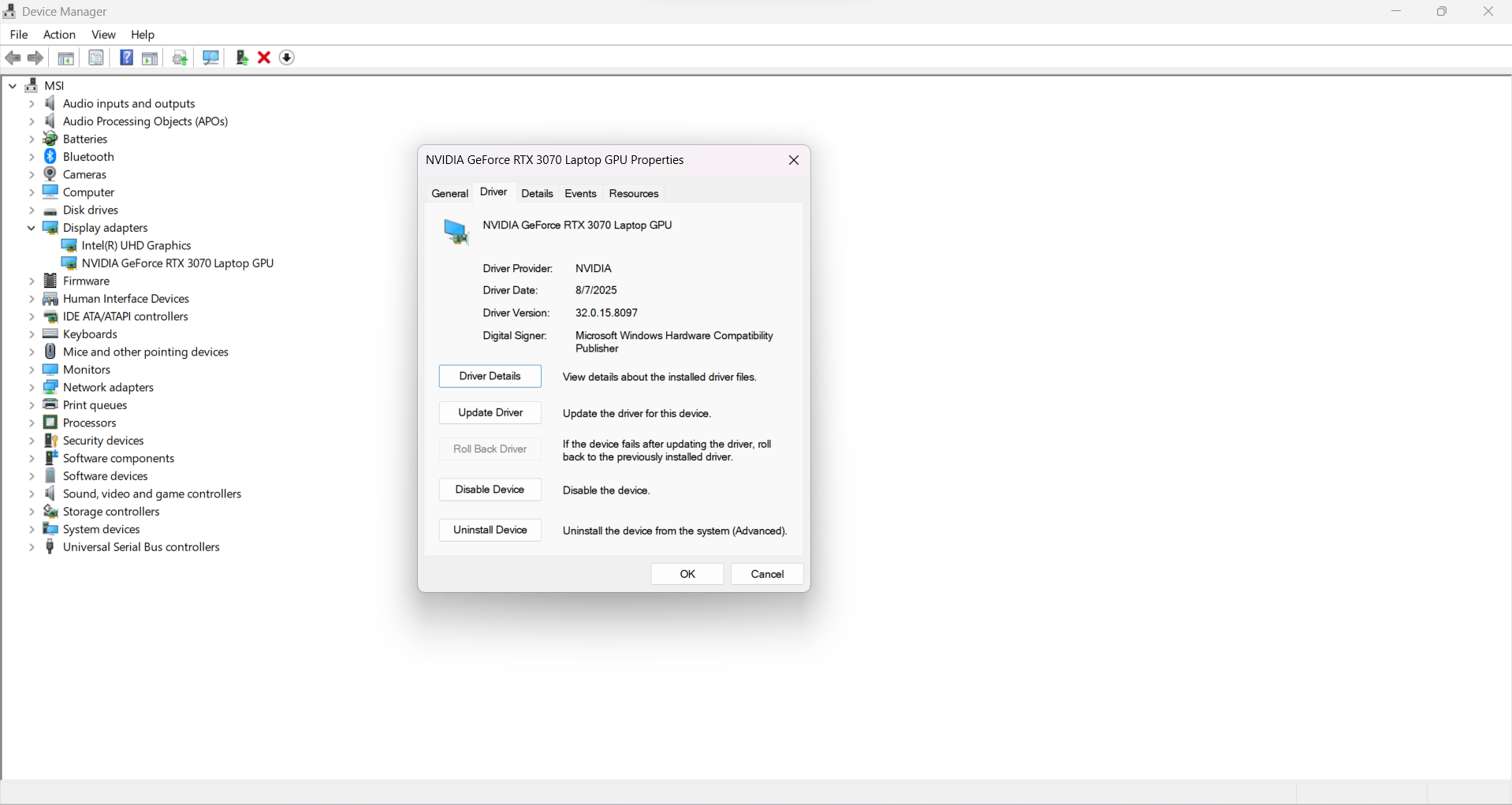Click the Driver Details button
The image size is (1512, 805).
coord(490,377)
